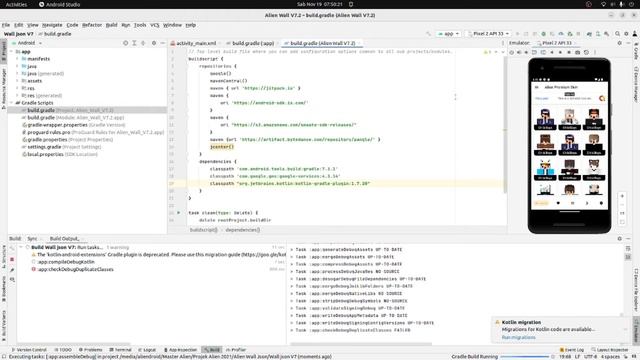The height and width of the screenshot is (360, 640).
Task: Open Build panel settings gear
Action: [x=620, y=238]
